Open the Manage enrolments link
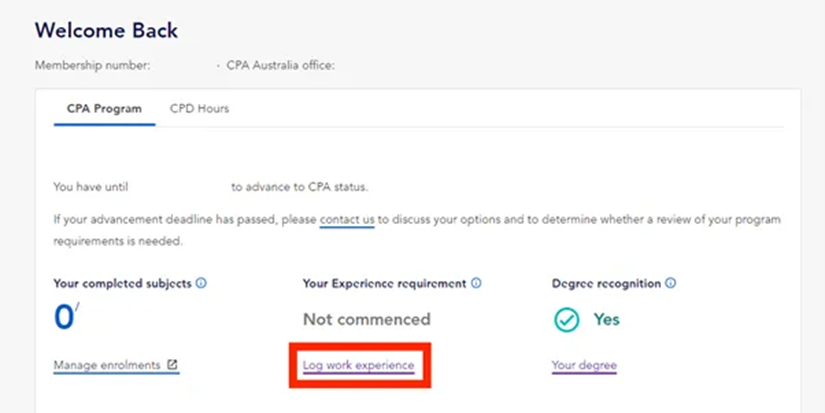Viewport: 825px width, 413px height. (x=107, y=365)
